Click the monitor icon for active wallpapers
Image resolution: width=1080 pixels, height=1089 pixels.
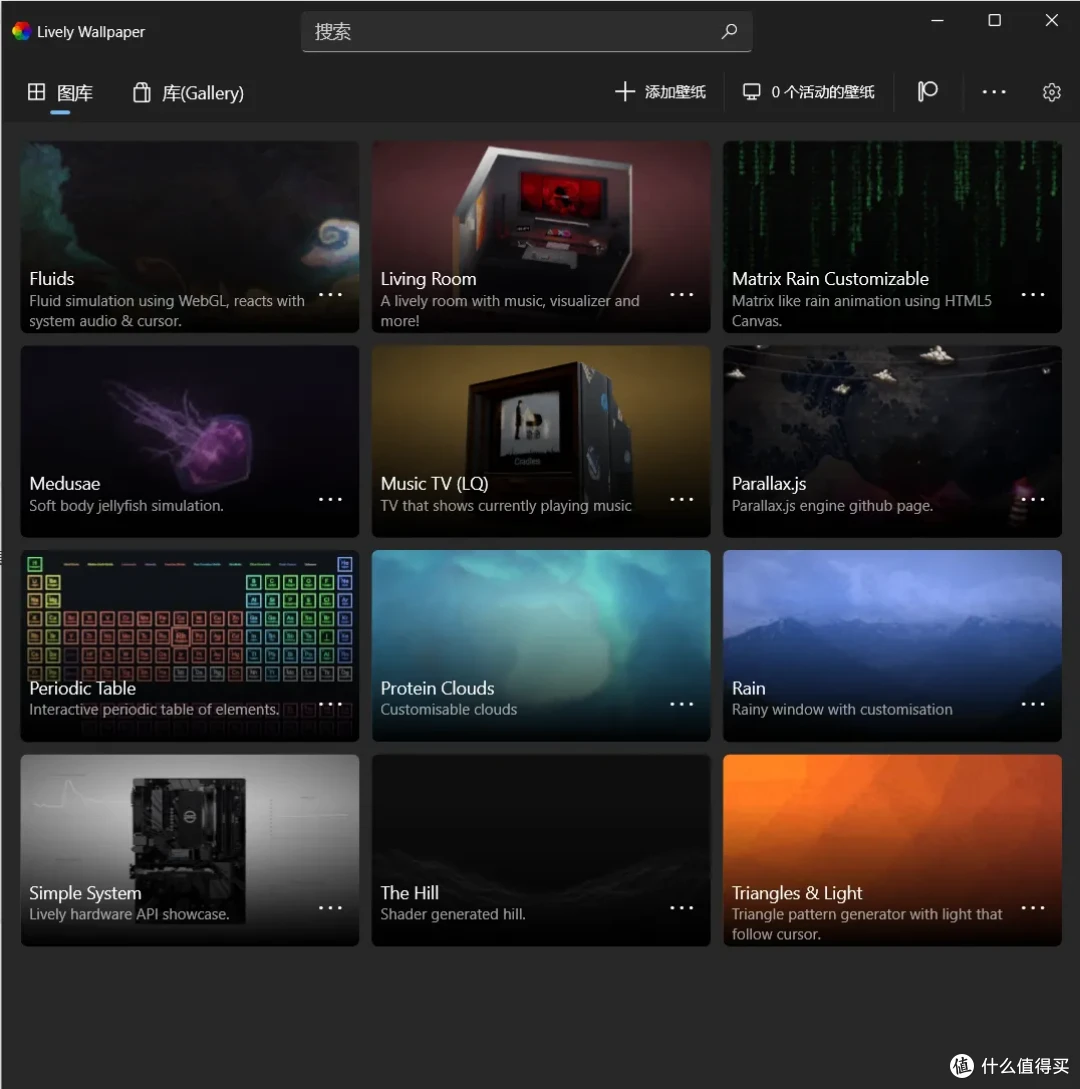751,92
